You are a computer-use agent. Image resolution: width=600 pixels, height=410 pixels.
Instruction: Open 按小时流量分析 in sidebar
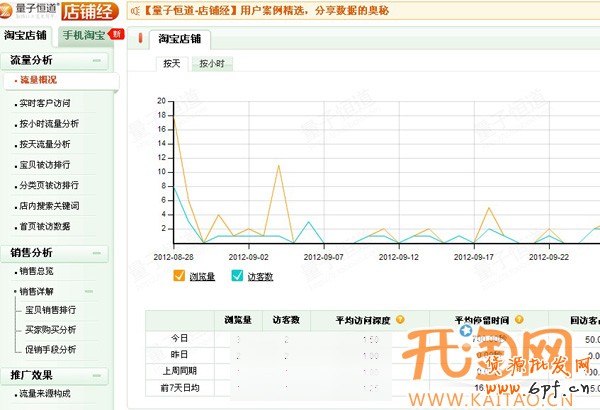(48, 124)
